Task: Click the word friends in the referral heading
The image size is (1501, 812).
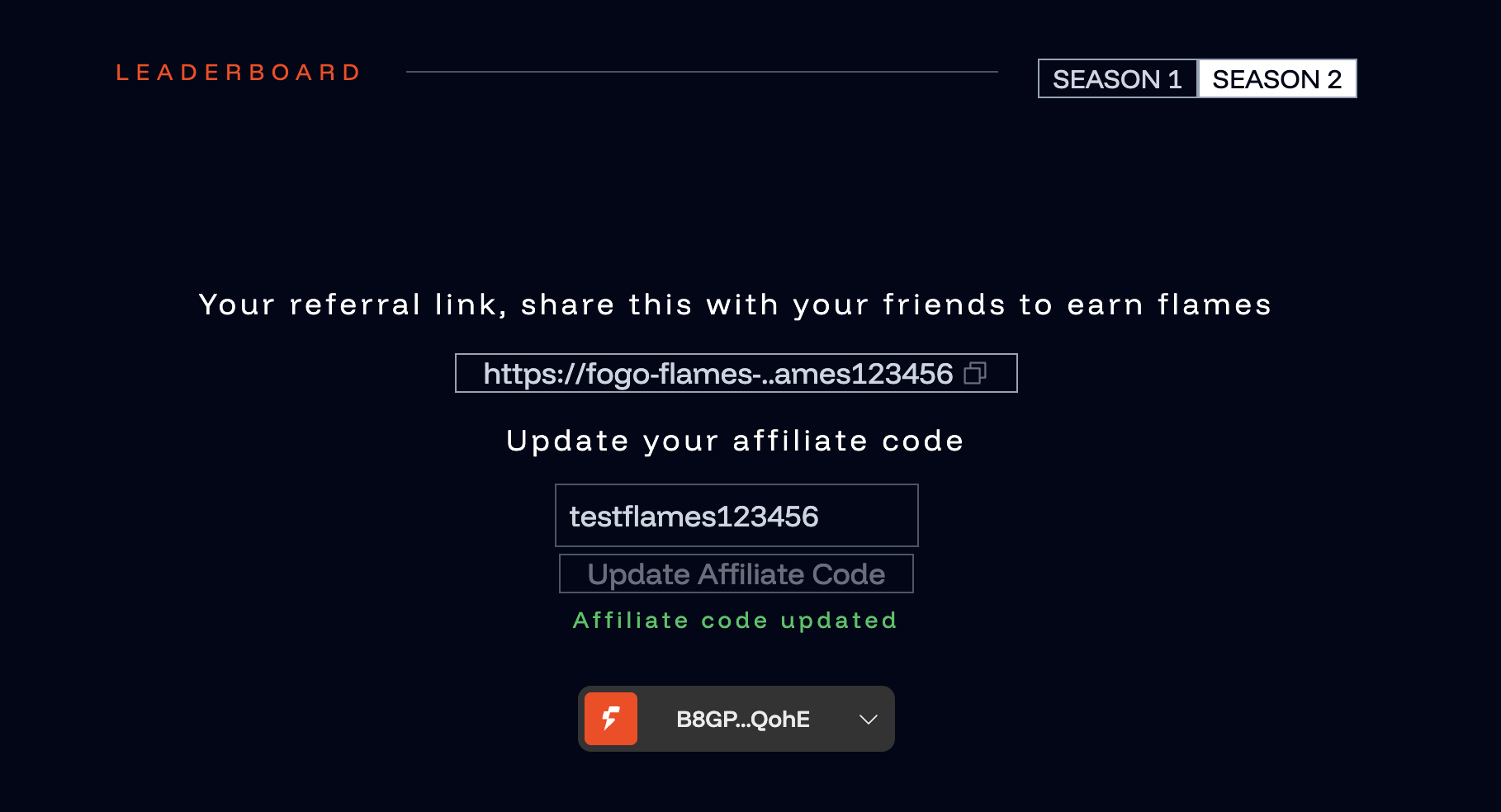Action: (x=944, y=304)
